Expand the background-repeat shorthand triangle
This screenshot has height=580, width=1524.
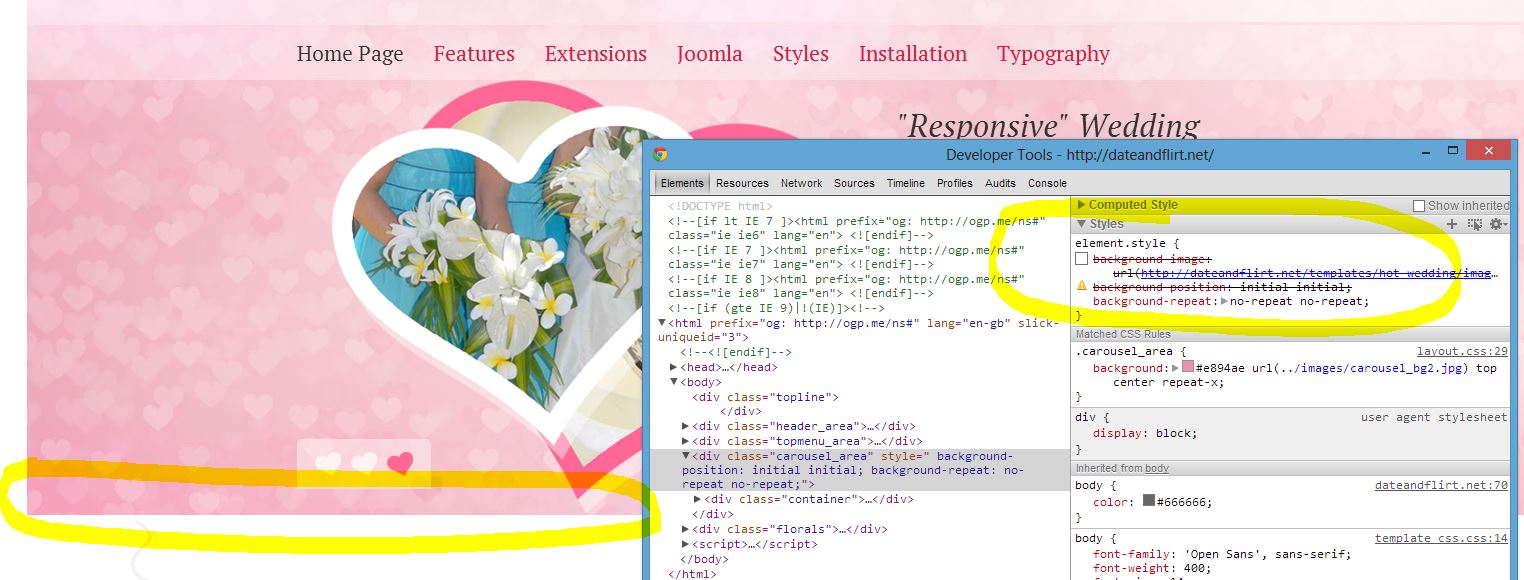[x=1224, y=301]
